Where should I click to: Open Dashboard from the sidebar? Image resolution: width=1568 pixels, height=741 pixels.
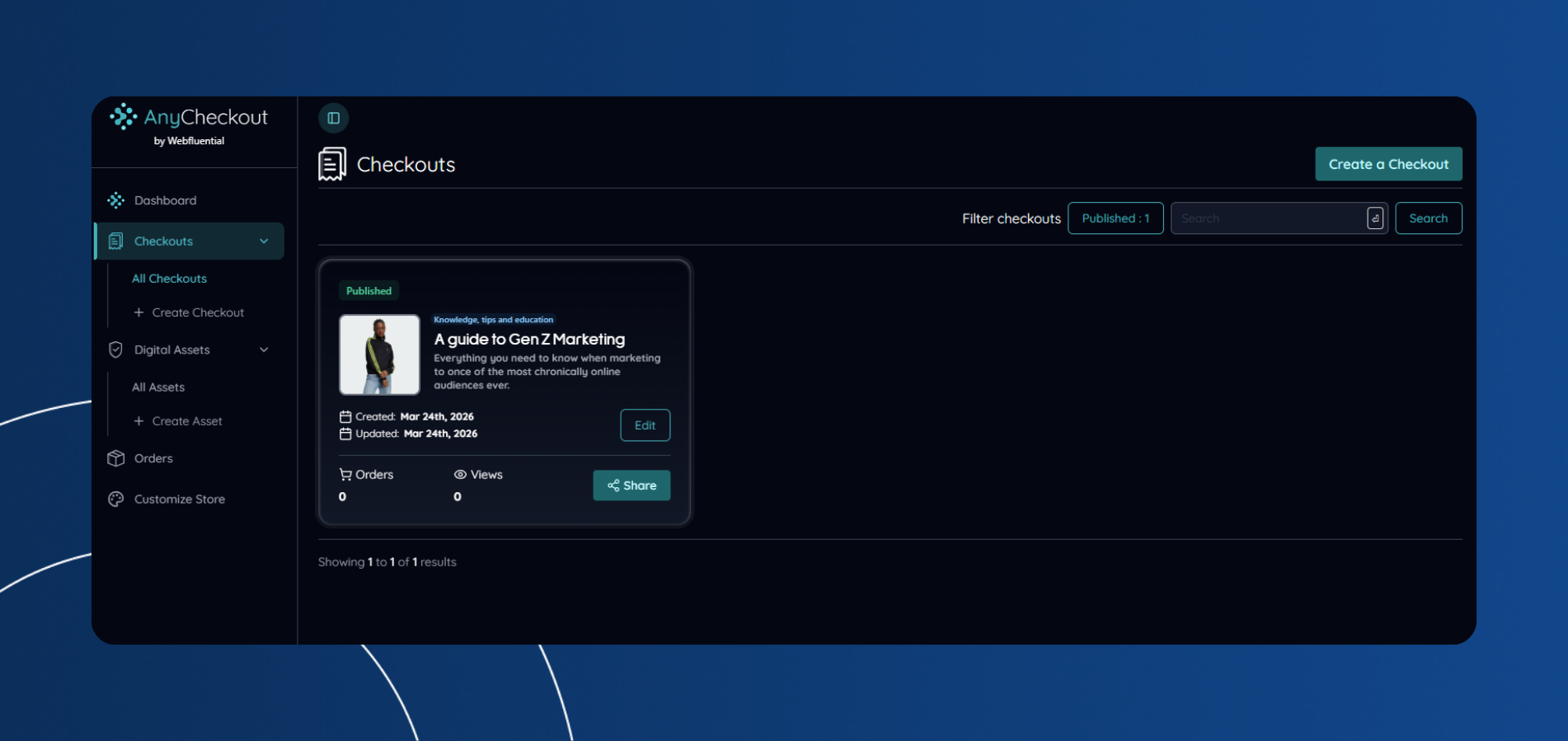point(165,200)
